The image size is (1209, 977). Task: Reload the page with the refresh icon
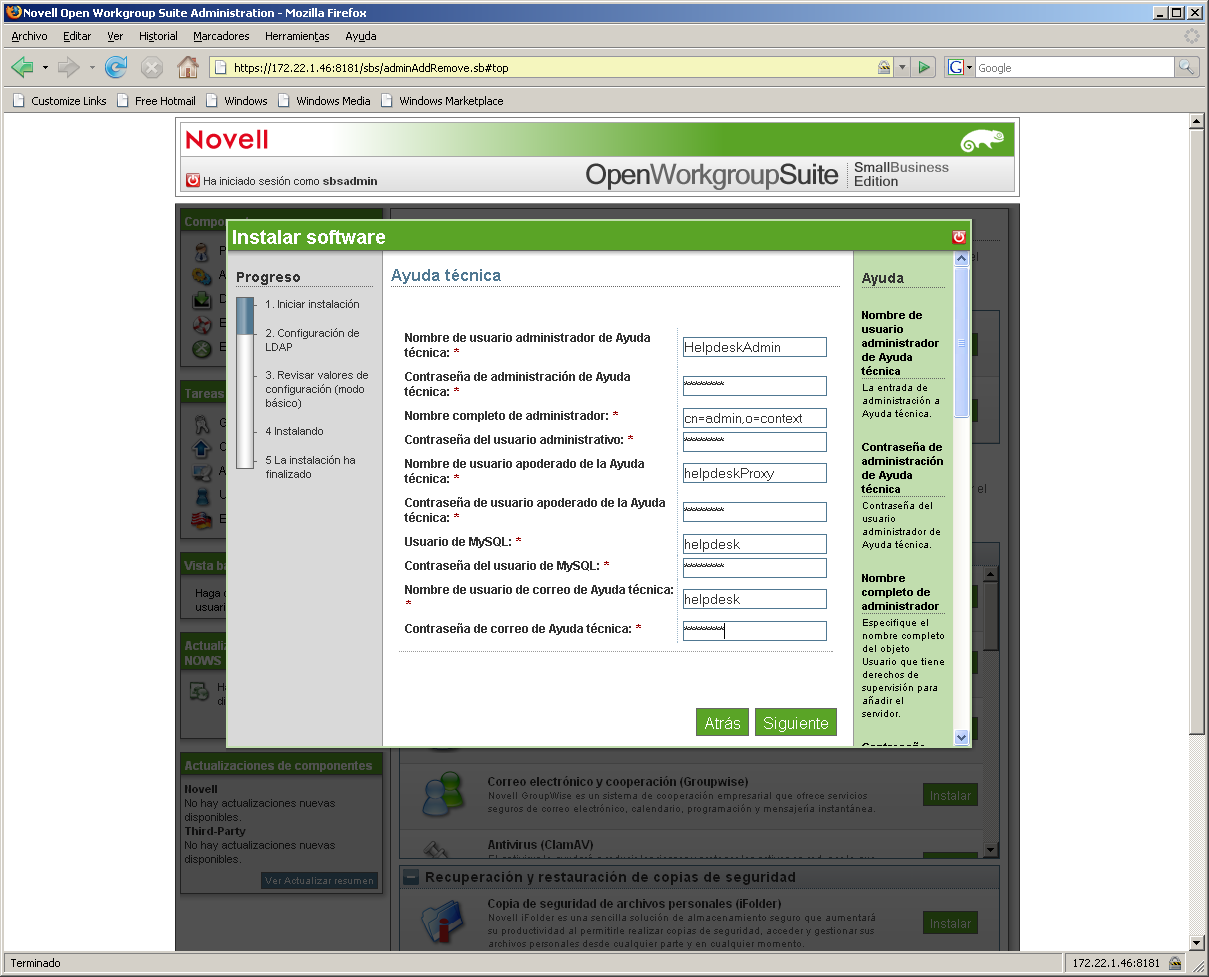click(116, 67)
